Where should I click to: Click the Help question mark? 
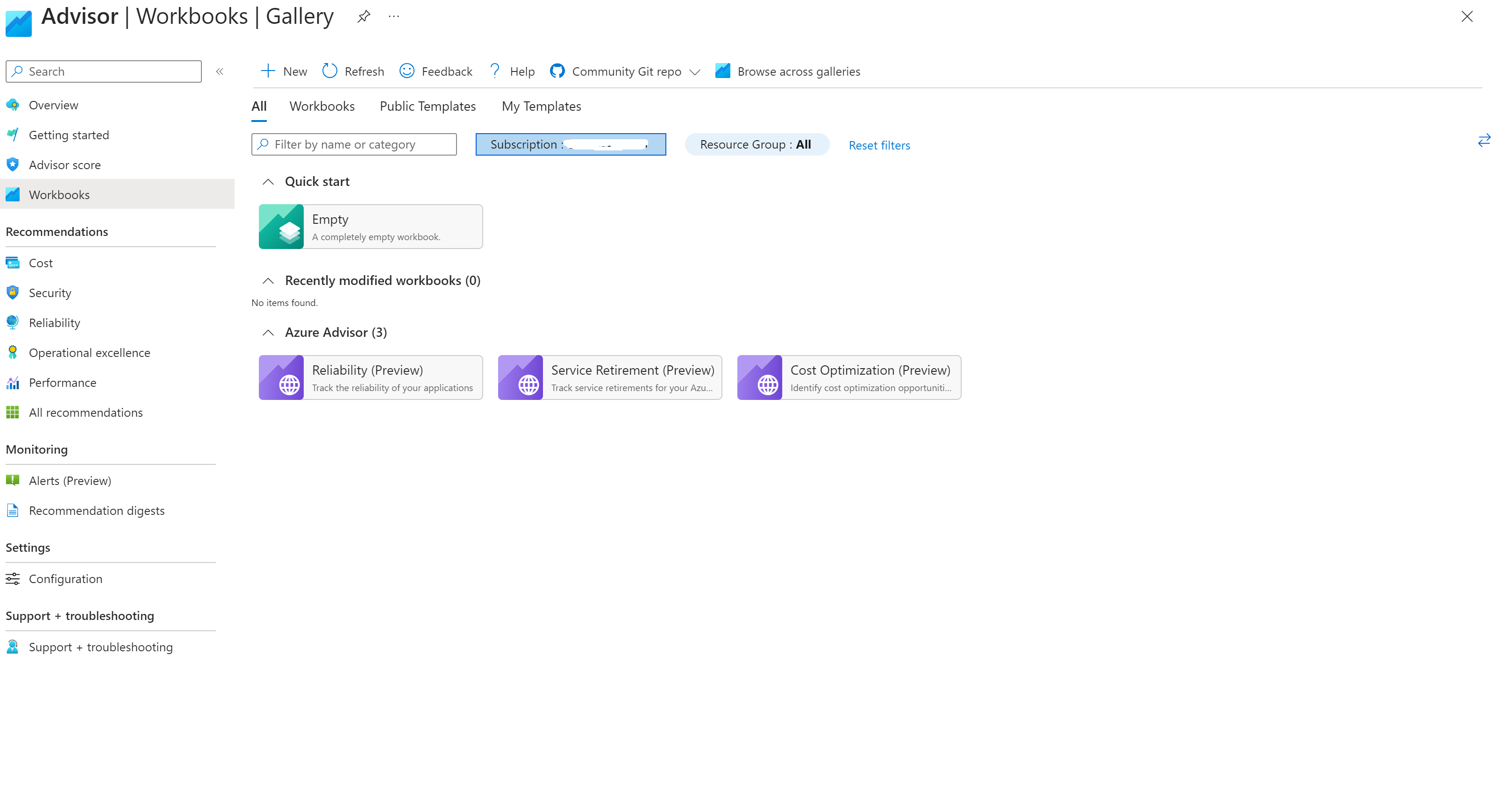pyautogui.click(x=495, y=71)
